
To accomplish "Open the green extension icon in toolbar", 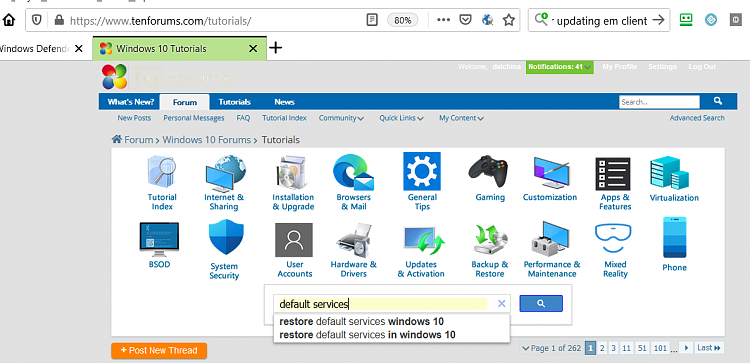I will coord(686,20).
